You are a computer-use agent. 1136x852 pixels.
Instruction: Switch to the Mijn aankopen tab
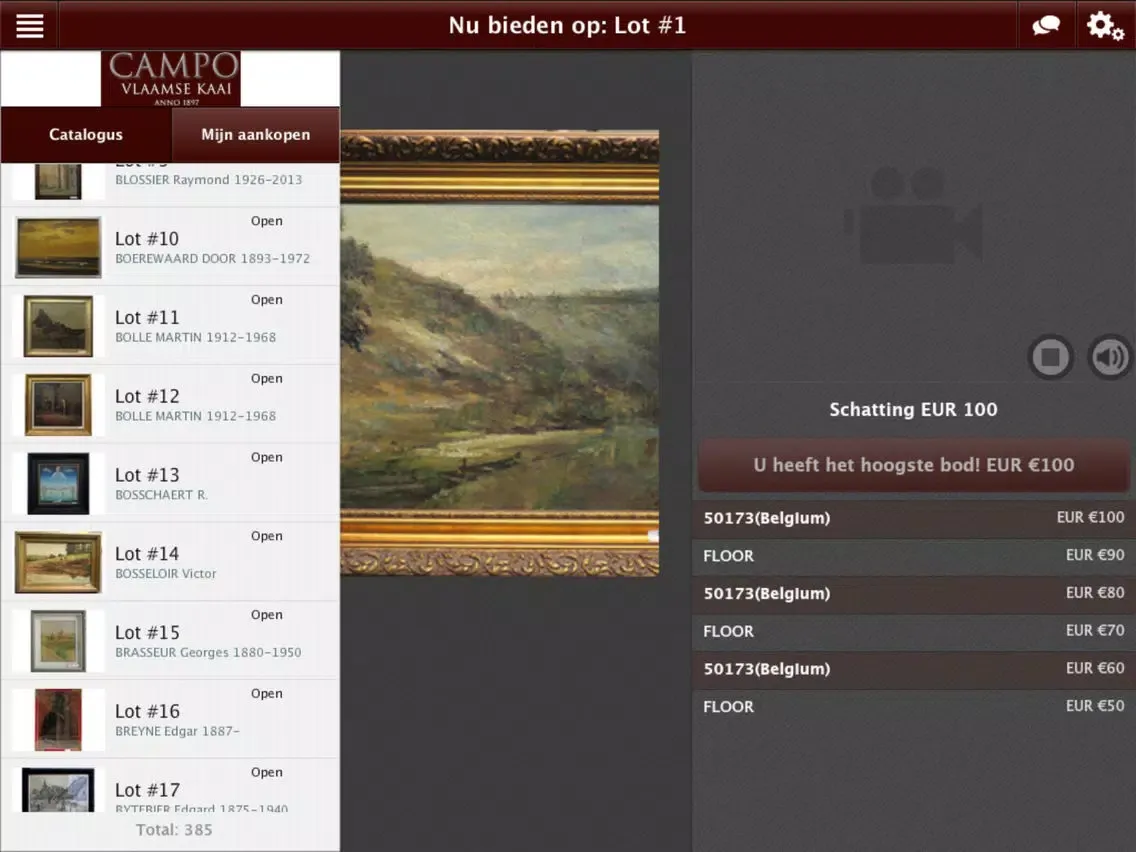(x=256, y=135)
